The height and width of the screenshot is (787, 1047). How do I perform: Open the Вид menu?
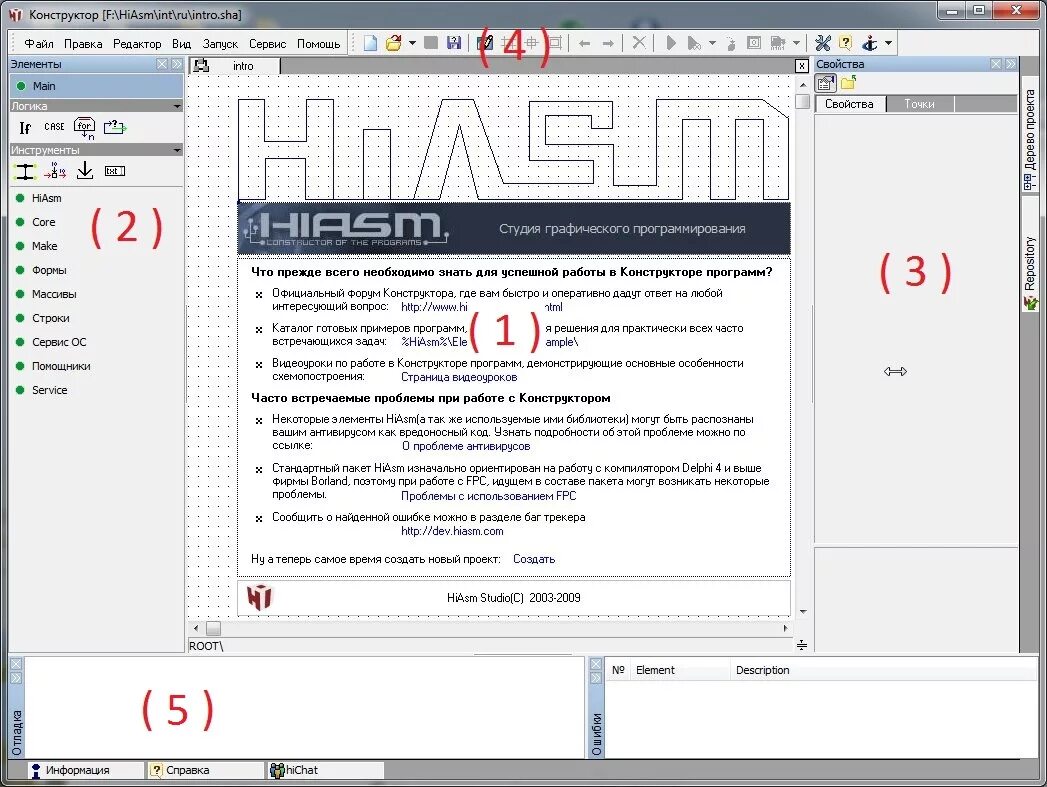[181, 44]
